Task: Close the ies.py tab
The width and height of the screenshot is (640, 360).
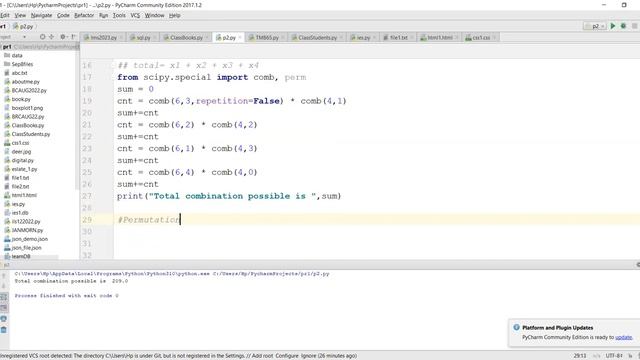Action: coord(374,38)
